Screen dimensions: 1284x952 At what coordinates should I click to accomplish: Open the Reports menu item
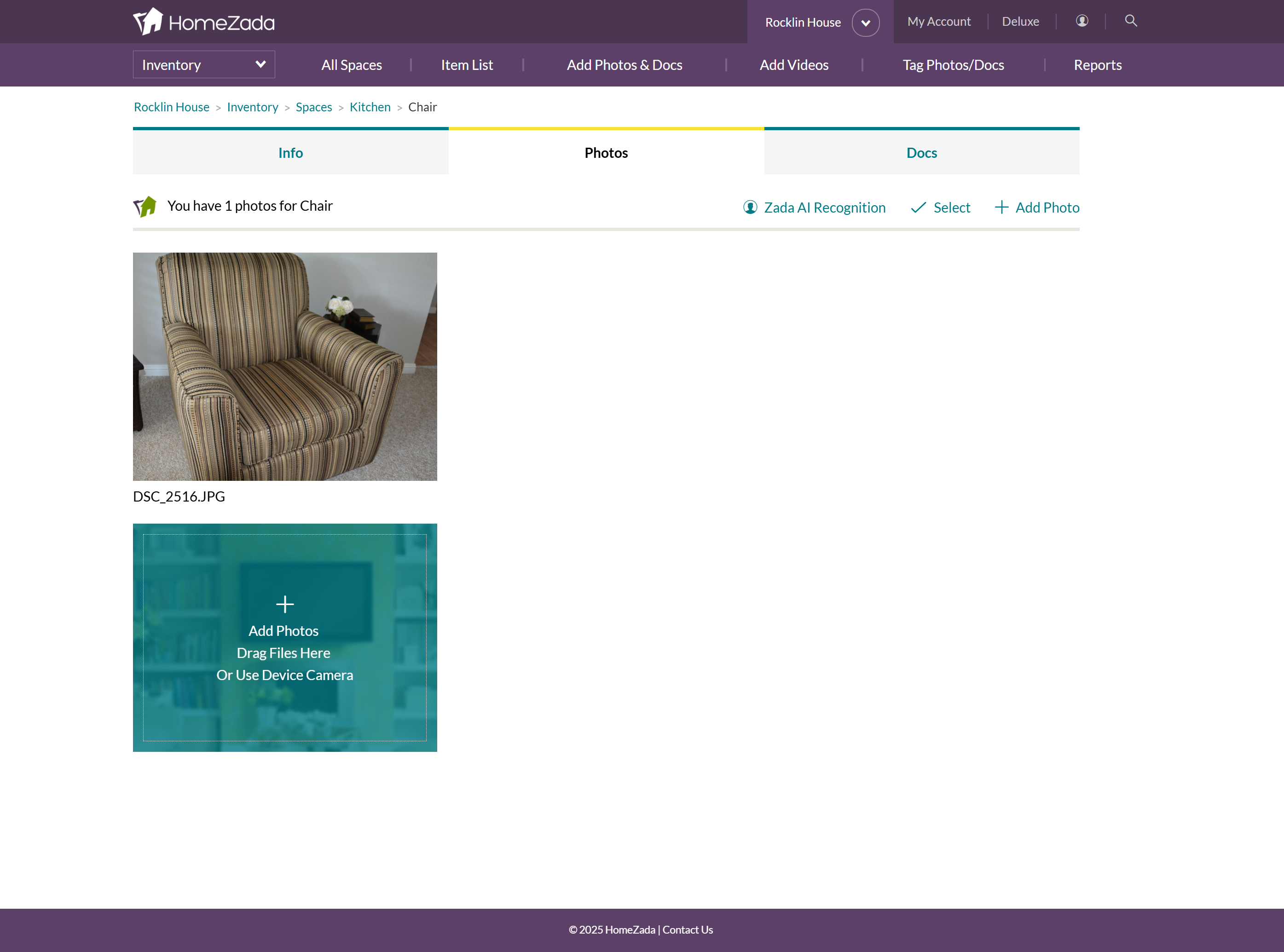point(1097,65)
